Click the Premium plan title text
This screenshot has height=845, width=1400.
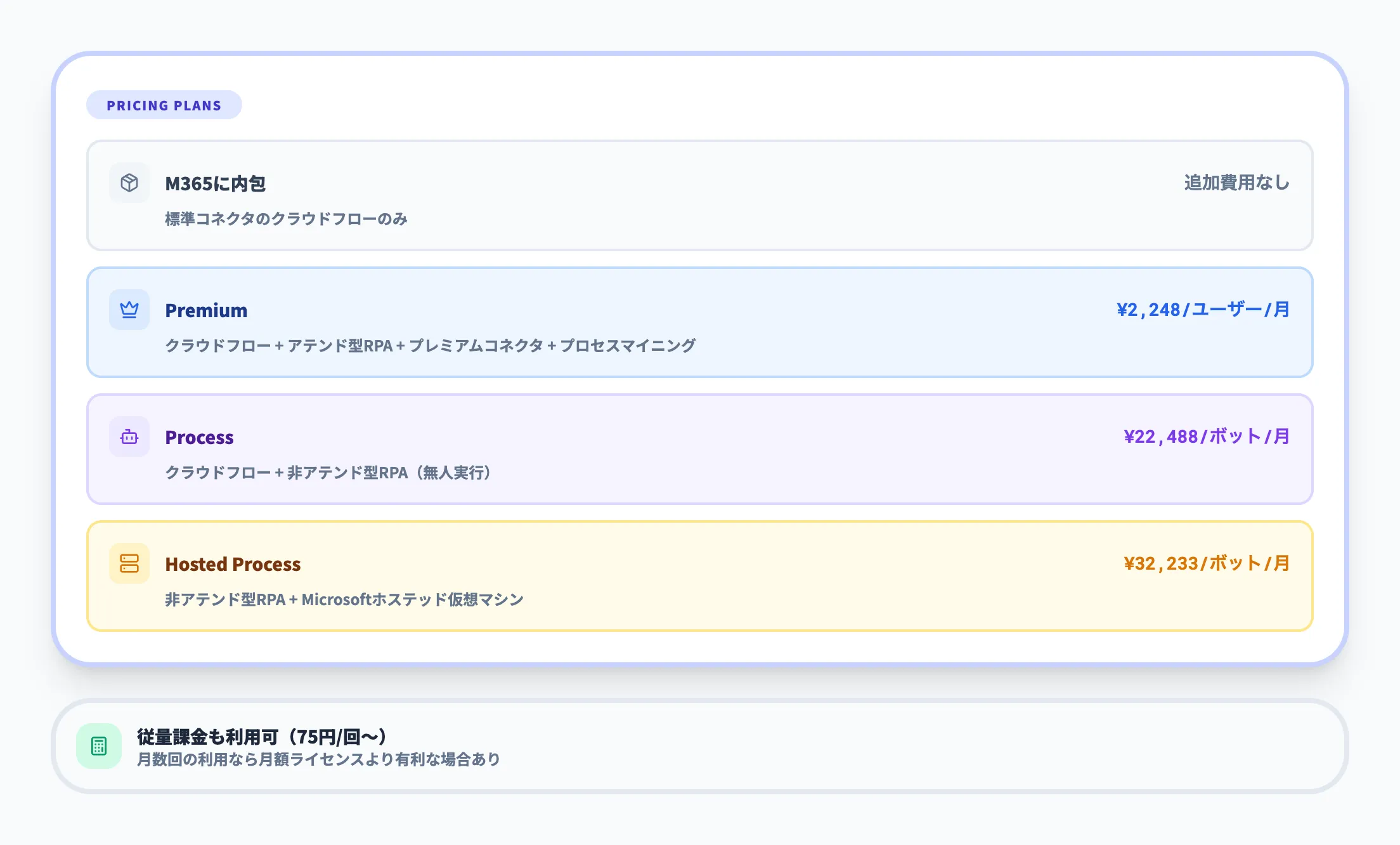point(205,310)
